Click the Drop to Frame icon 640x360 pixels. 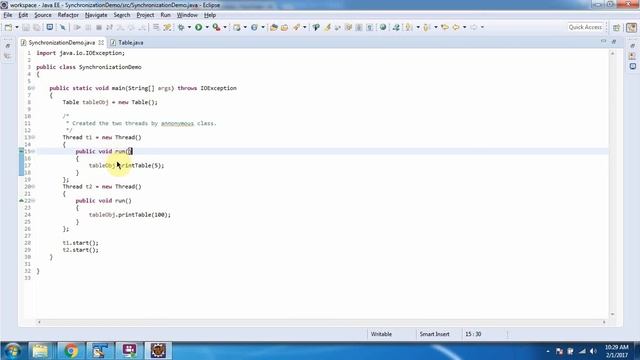(x=156, y=27)
